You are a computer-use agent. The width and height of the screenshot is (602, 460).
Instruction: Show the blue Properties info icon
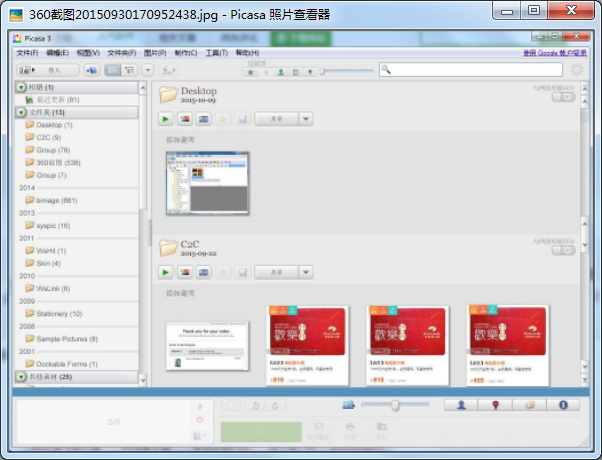point(563,405)
